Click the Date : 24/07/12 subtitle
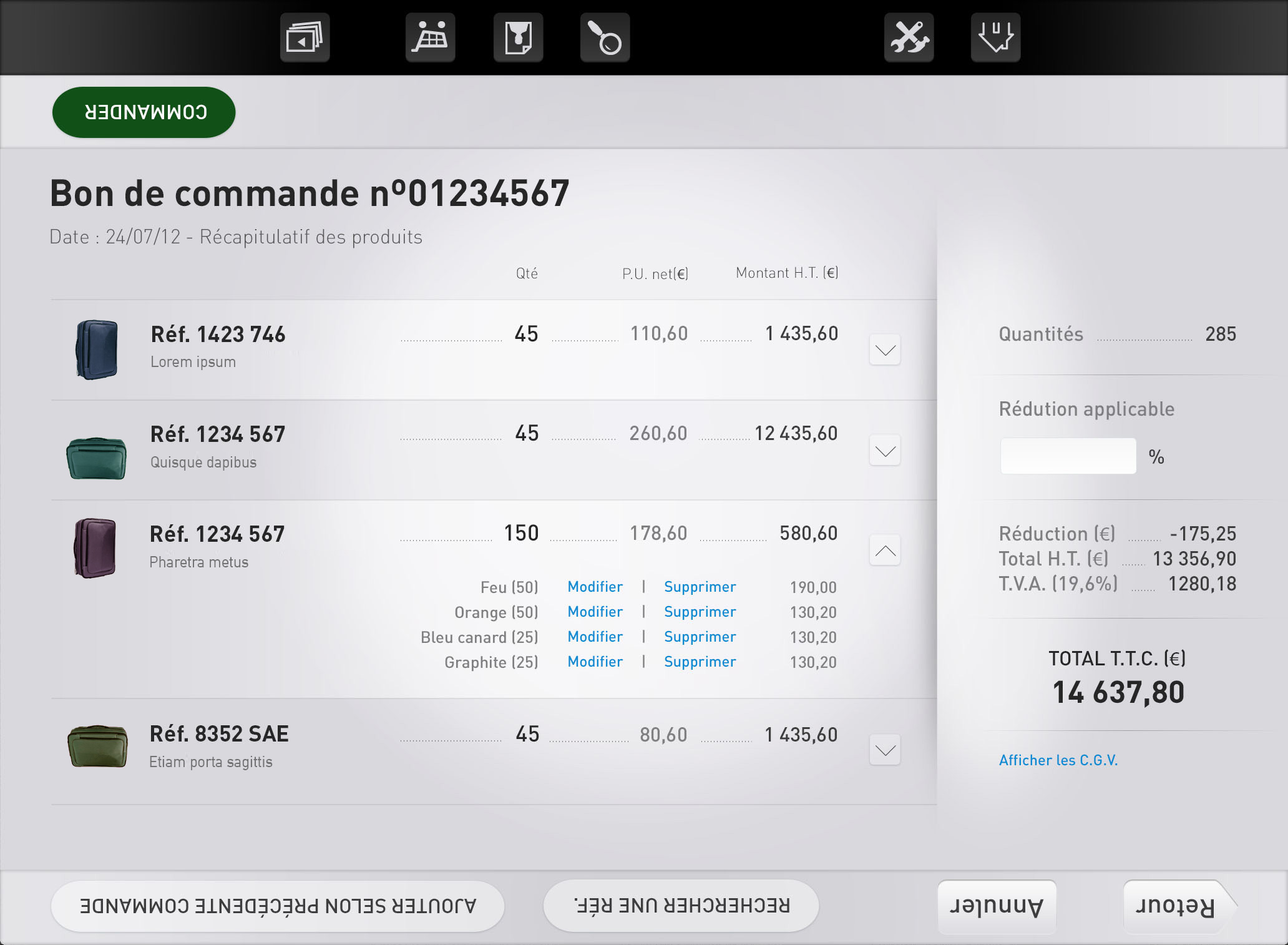 tap(236, 237)
